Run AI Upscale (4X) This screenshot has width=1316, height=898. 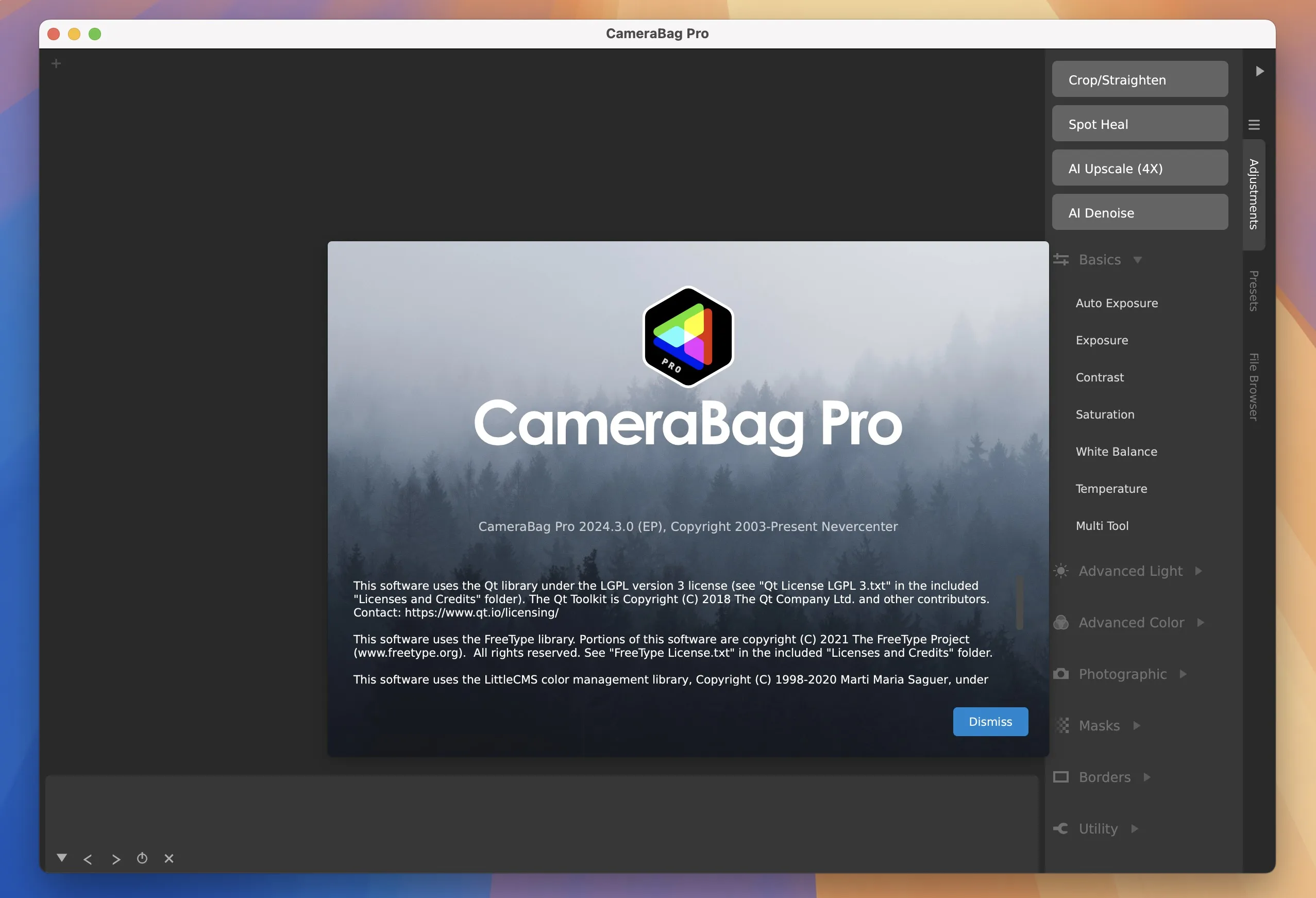(1140, 168)
